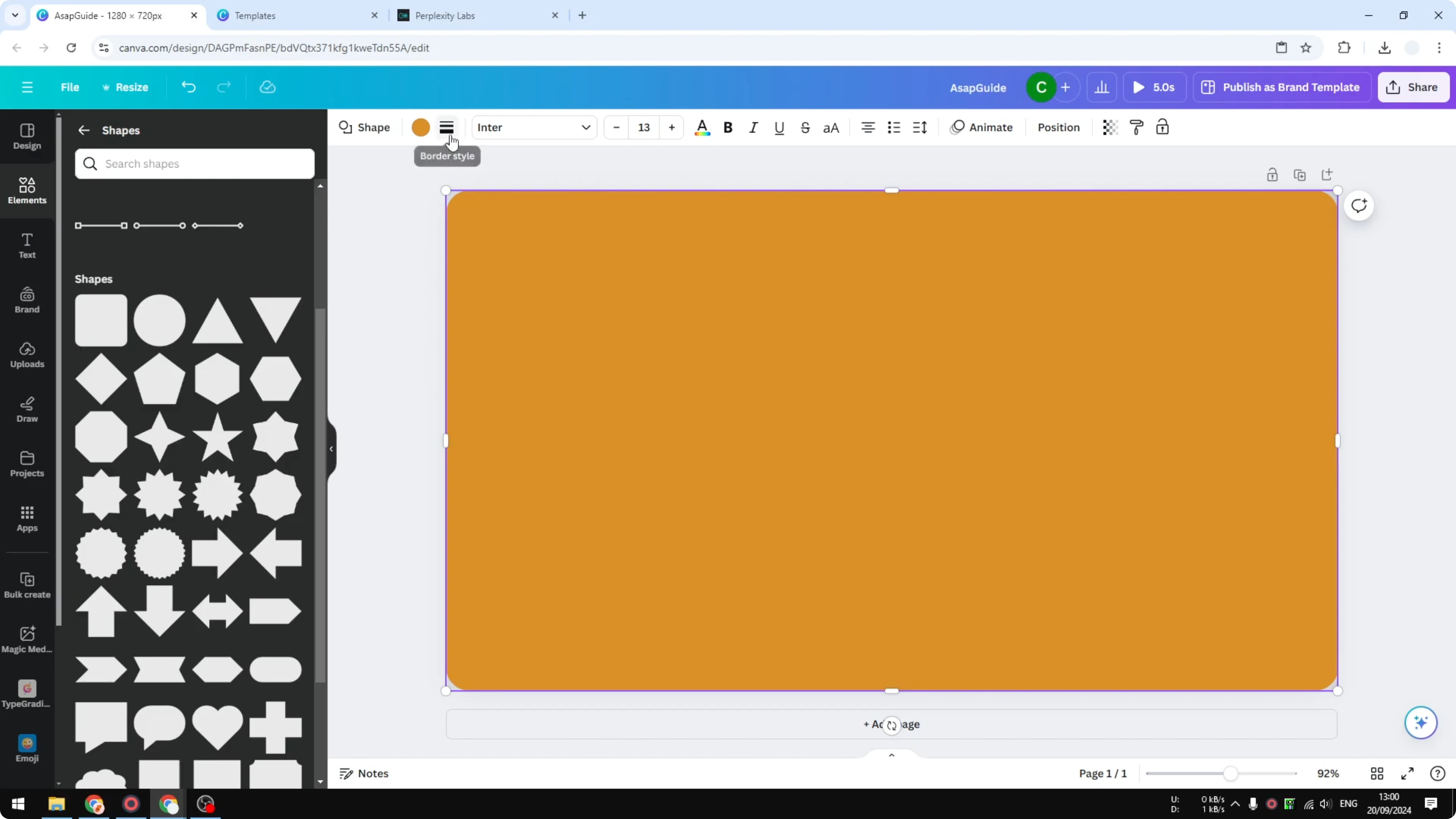The width and height of the screenshot is (1456, 819).
Task: Change the text alignment
Action: (868, 127)
